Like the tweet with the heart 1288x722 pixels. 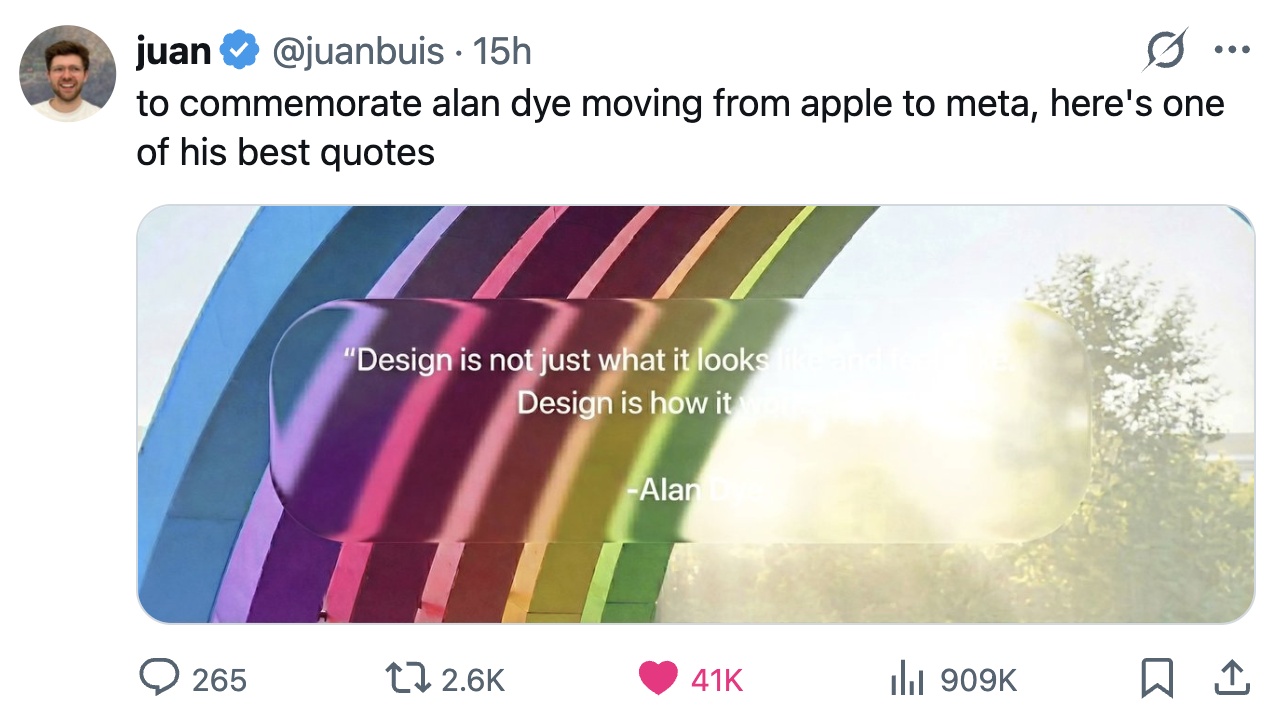pos(657,679)
